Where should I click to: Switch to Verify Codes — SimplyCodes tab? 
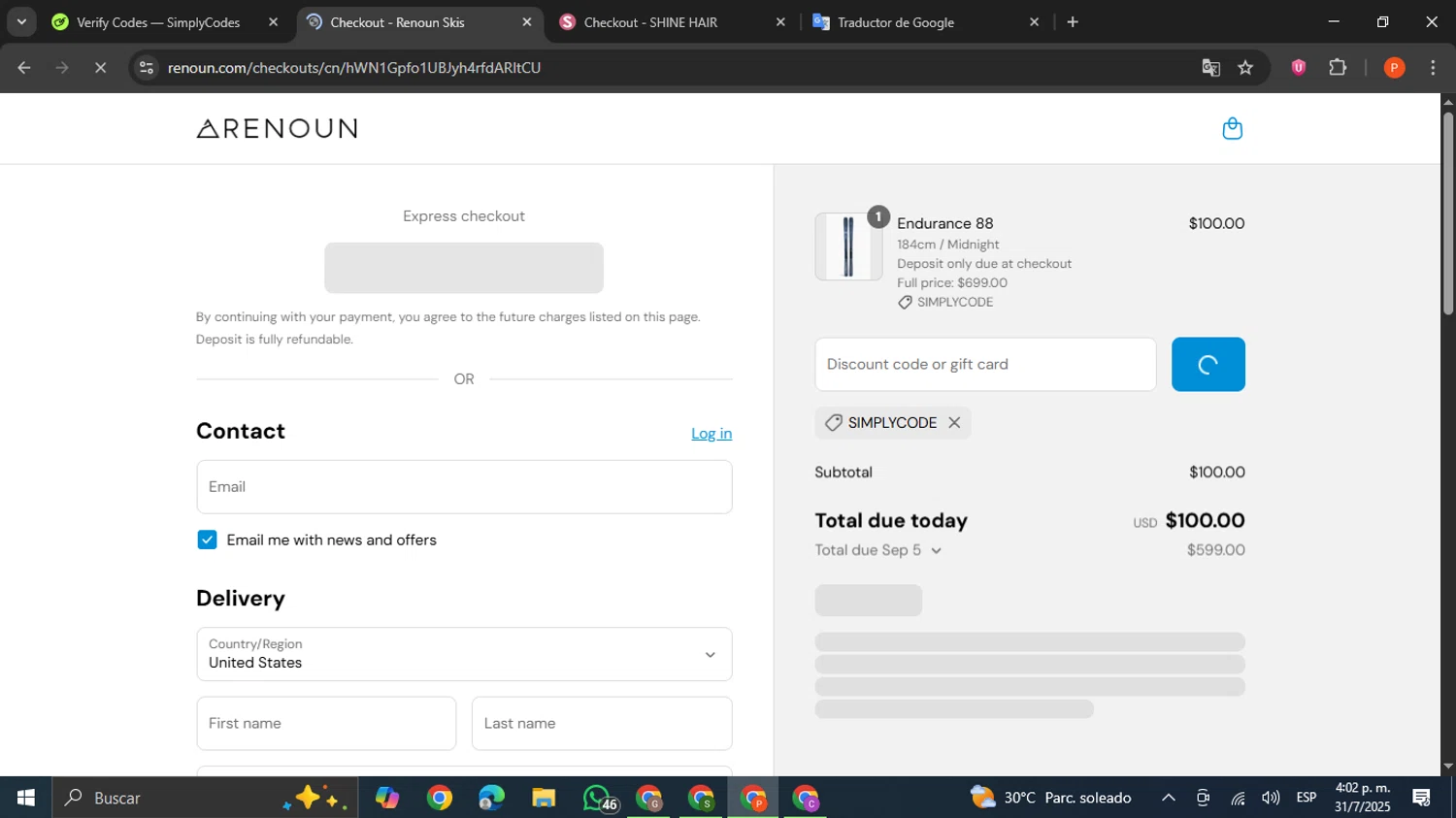pyautogui.click(x=158, y=22)
